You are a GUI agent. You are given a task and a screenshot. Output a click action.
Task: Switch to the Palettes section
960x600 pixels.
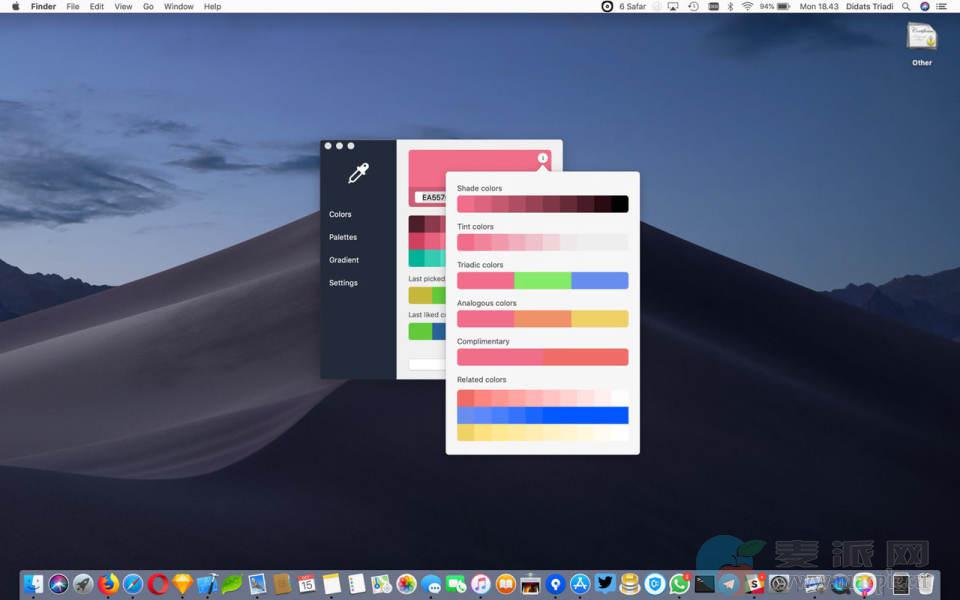(343, 237)
